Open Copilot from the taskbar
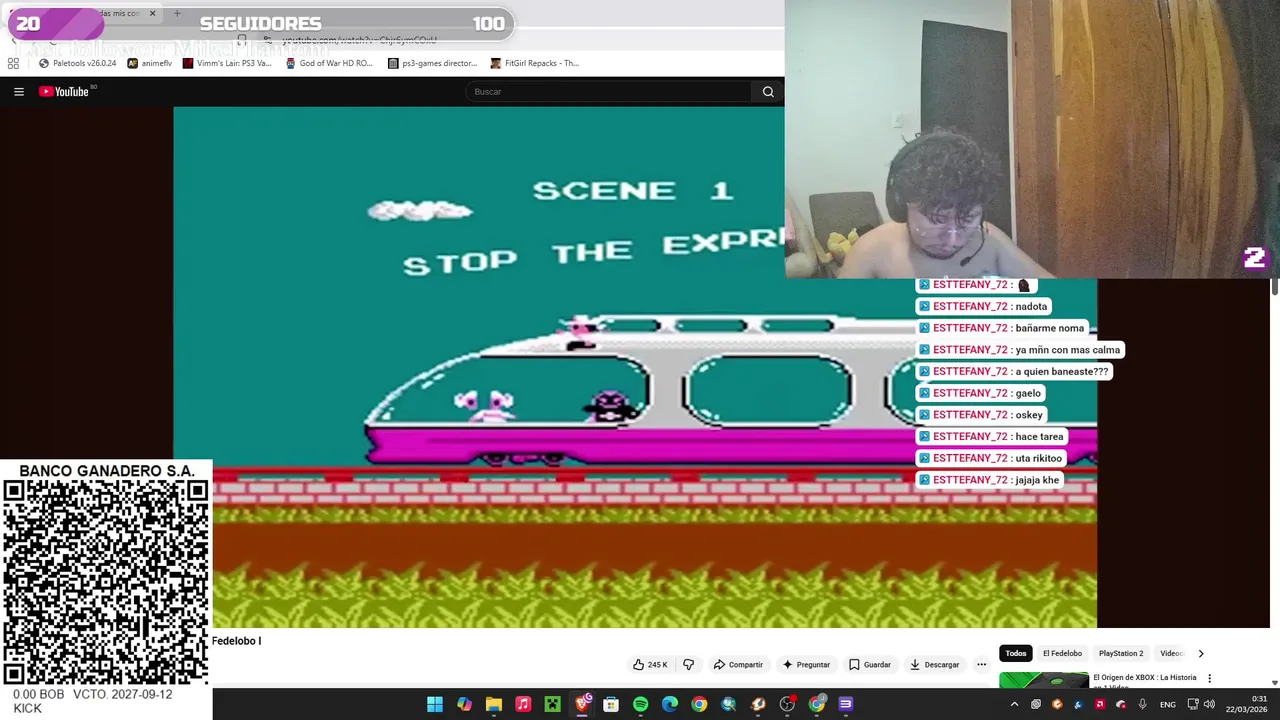This screenshot has width=1280, height=720. (464, 705)
